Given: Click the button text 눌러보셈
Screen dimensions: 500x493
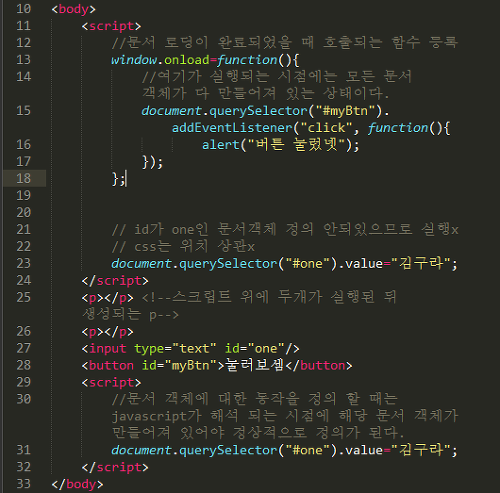Looking at the screenshot, I should (255, 365).
